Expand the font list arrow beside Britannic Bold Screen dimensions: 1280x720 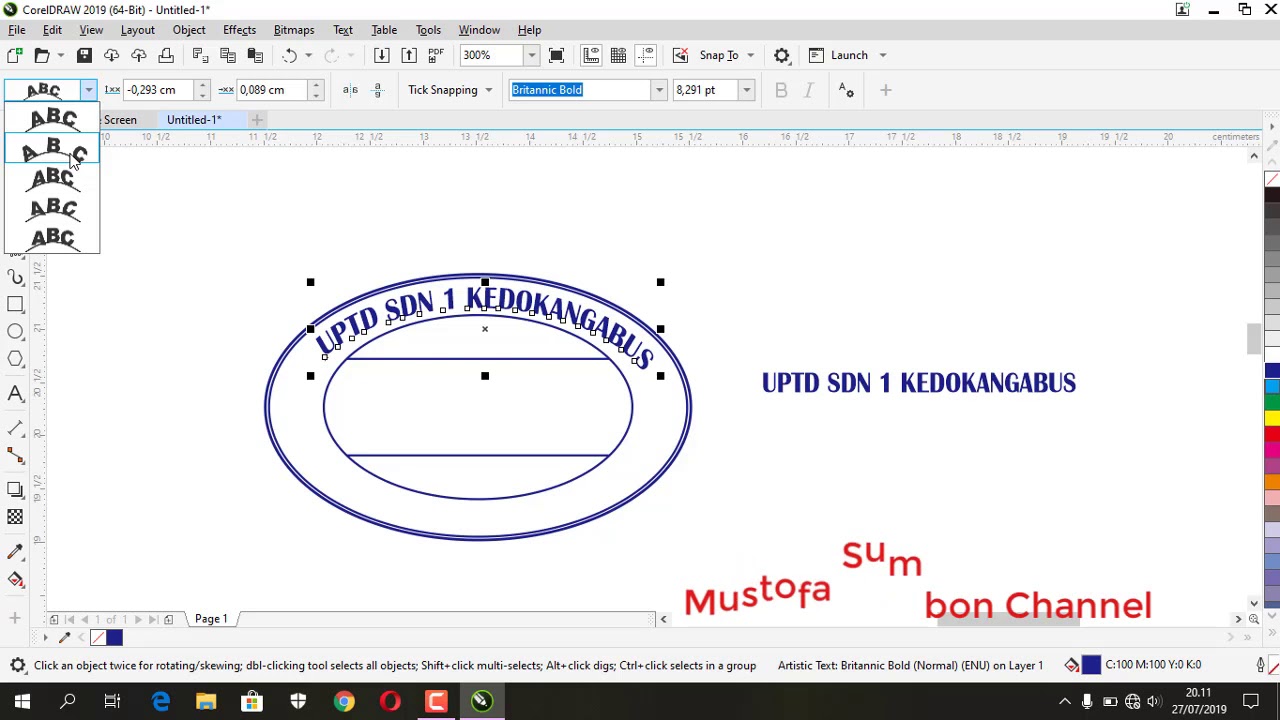[659, 90]
